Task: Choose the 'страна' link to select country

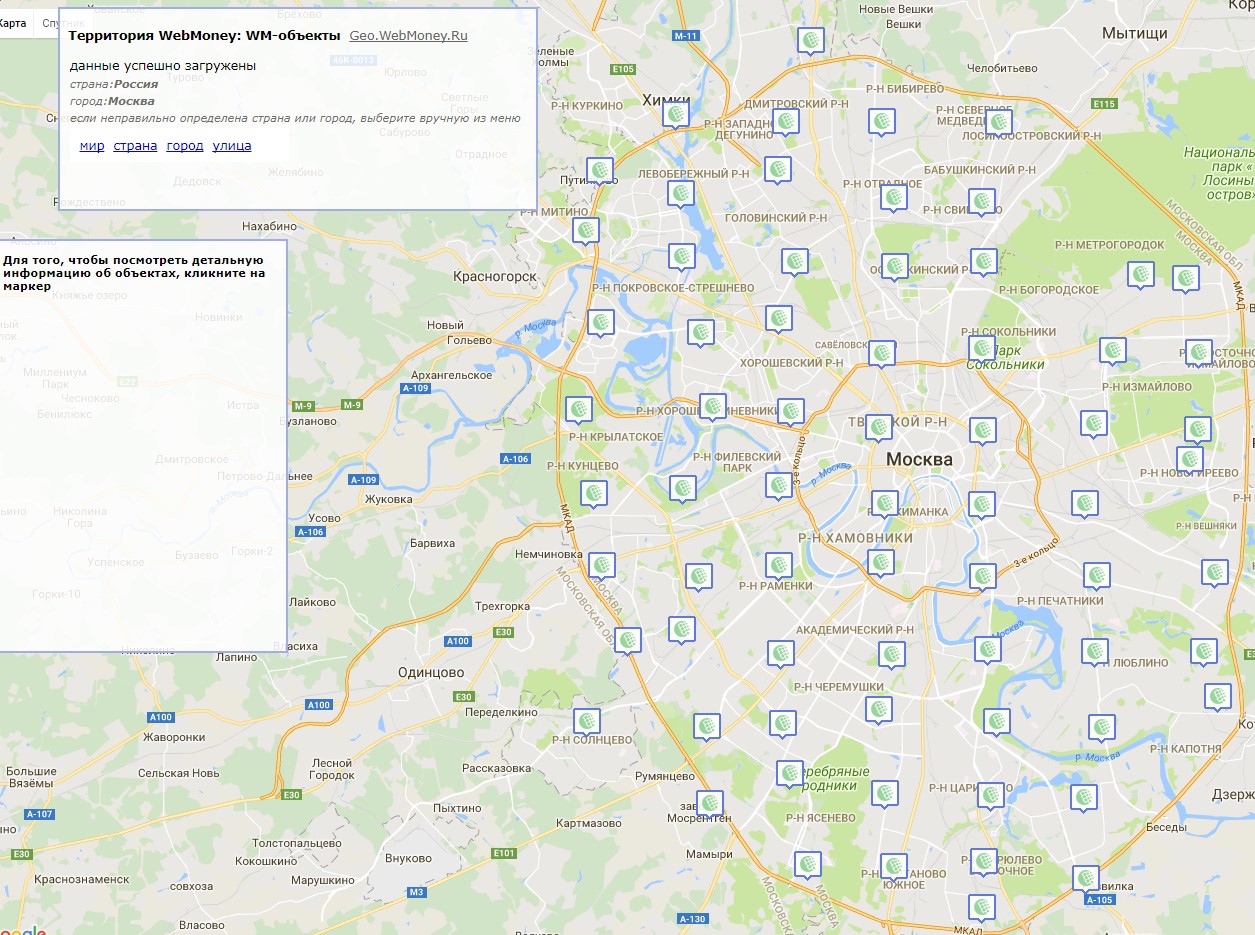Action: [x=135, y=146]
